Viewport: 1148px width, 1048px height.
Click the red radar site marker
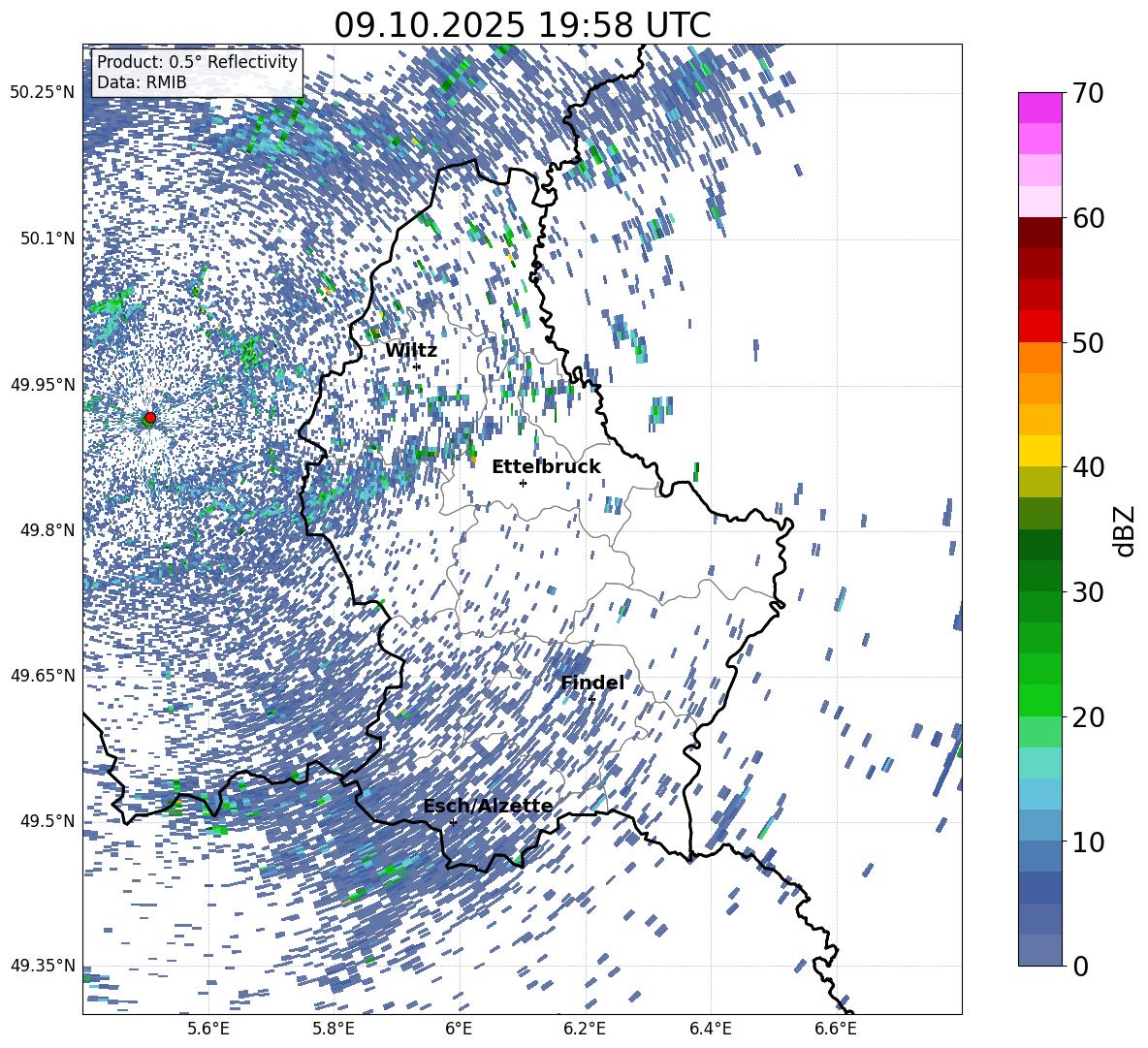click(x=149, y=417)
